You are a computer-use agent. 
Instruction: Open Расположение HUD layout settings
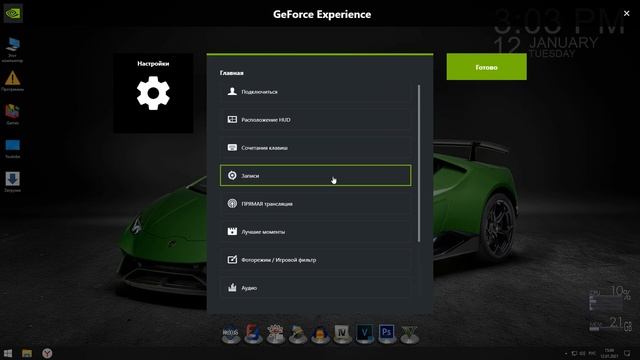316,120
